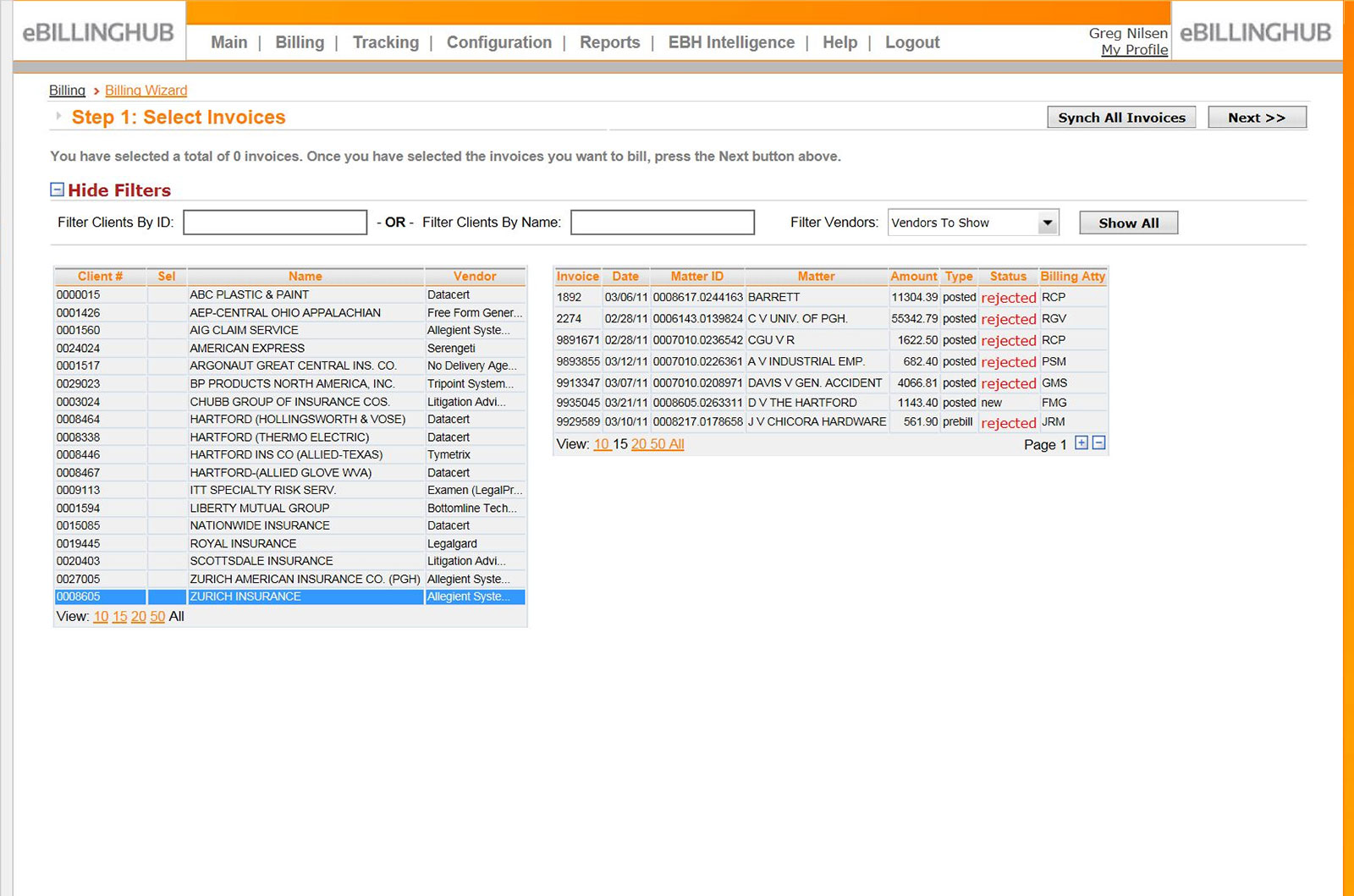
Task: Click the Show All button
Action: pos(1128,223)
